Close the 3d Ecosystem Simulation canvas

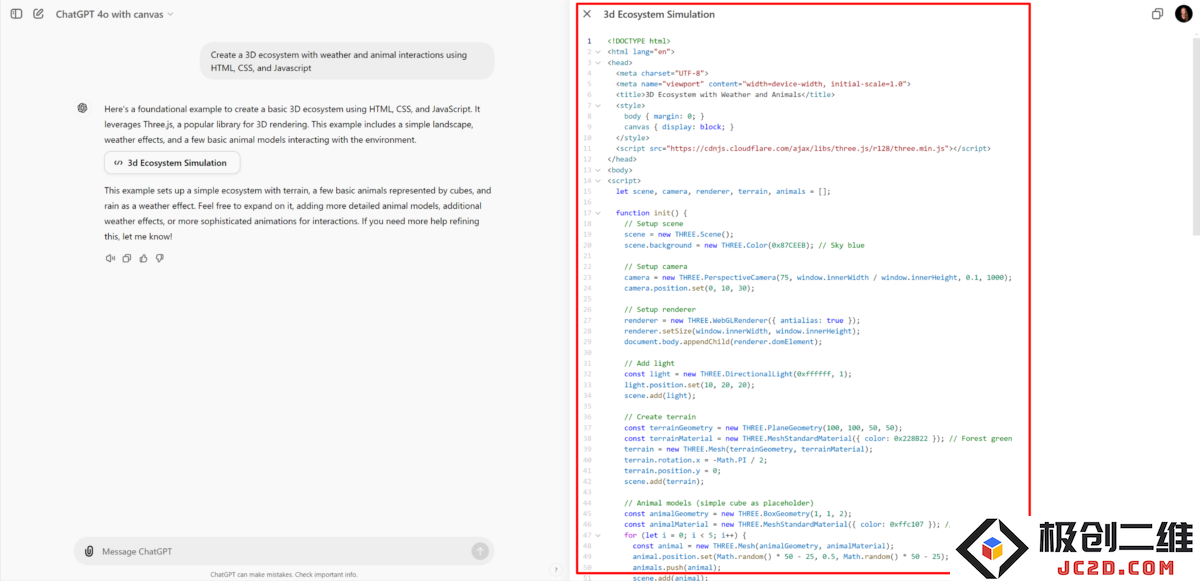[587, 14]
